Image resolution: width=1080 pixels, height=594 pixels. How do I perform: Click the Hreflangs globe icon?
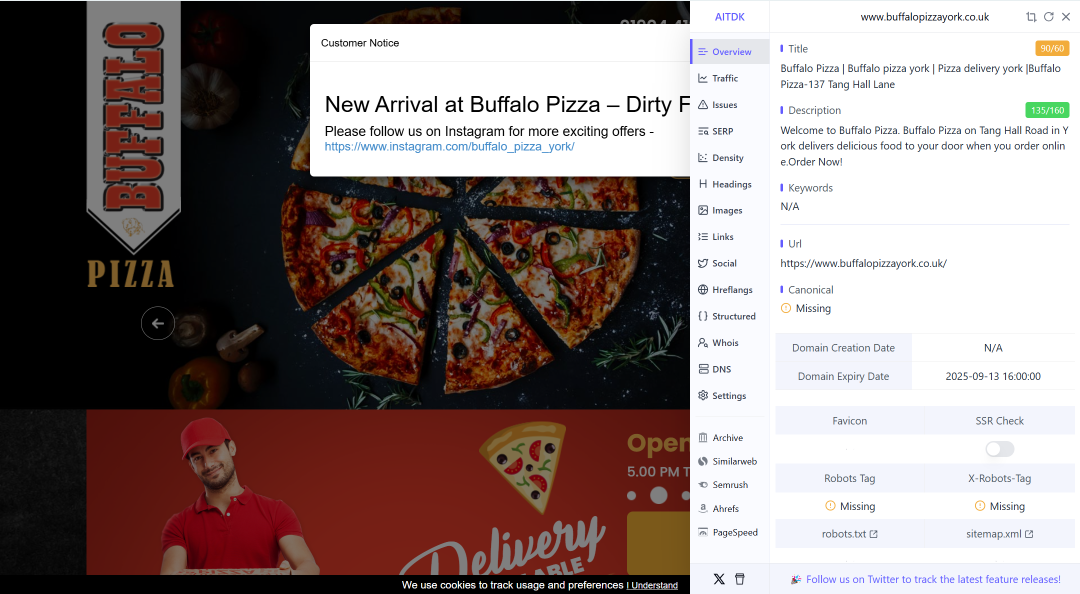pyautogui.click(x=703, y=289)
